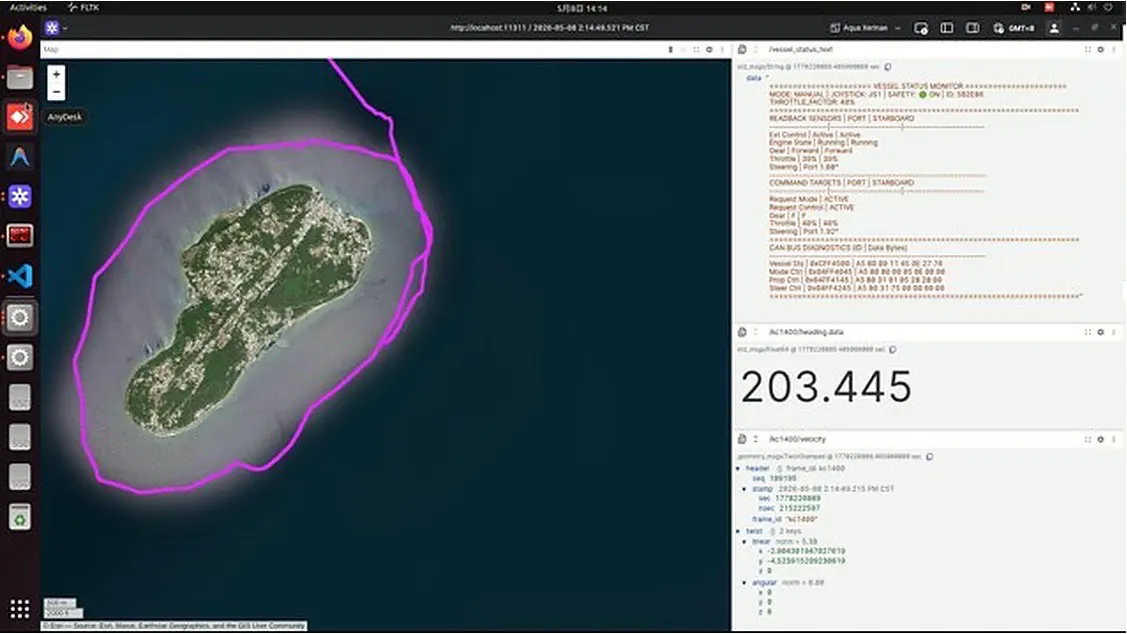Open settings gear of heading data panel

[1100, 332]
